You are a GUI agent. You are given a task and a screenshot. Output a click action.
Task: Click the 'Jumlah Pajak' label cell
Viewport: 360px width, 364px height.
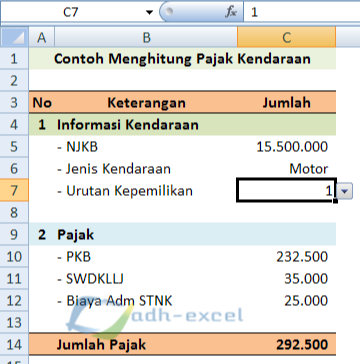pos(146,345)
